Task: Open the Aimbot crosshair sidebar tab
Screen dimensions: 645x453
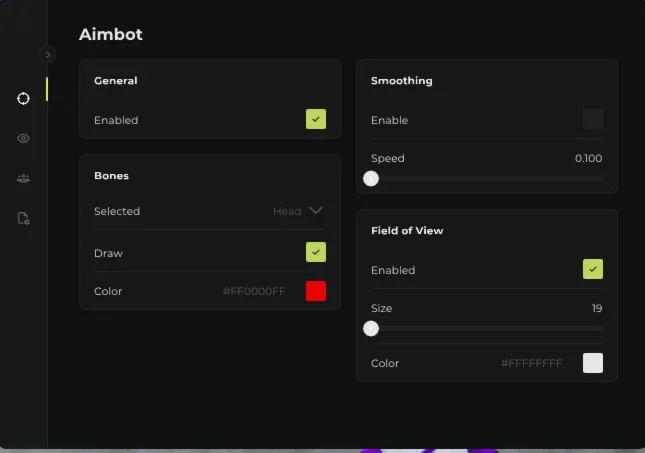Action: (23, 98)
